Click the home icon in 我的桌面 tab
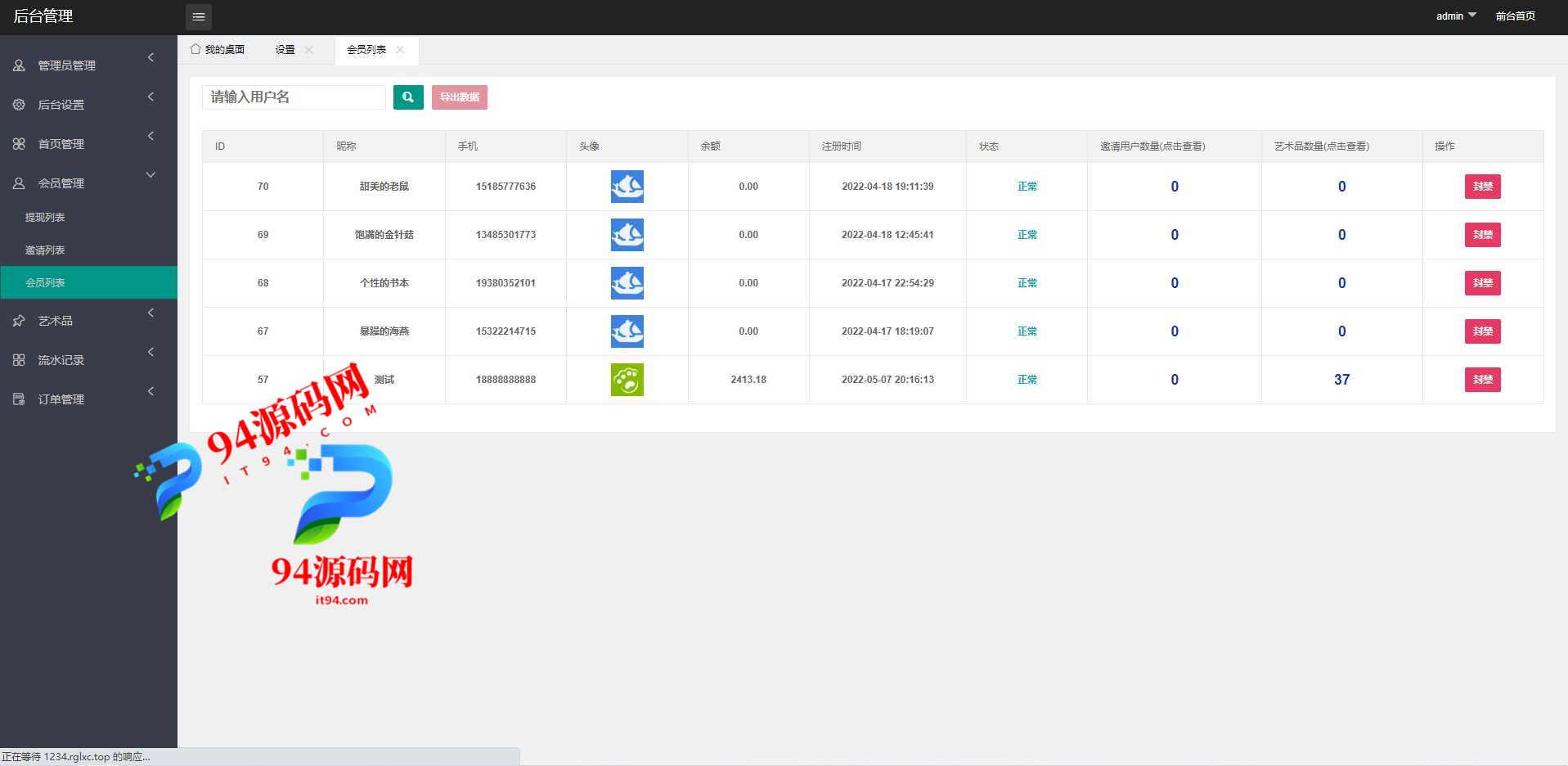 click(x=195, y=49)
